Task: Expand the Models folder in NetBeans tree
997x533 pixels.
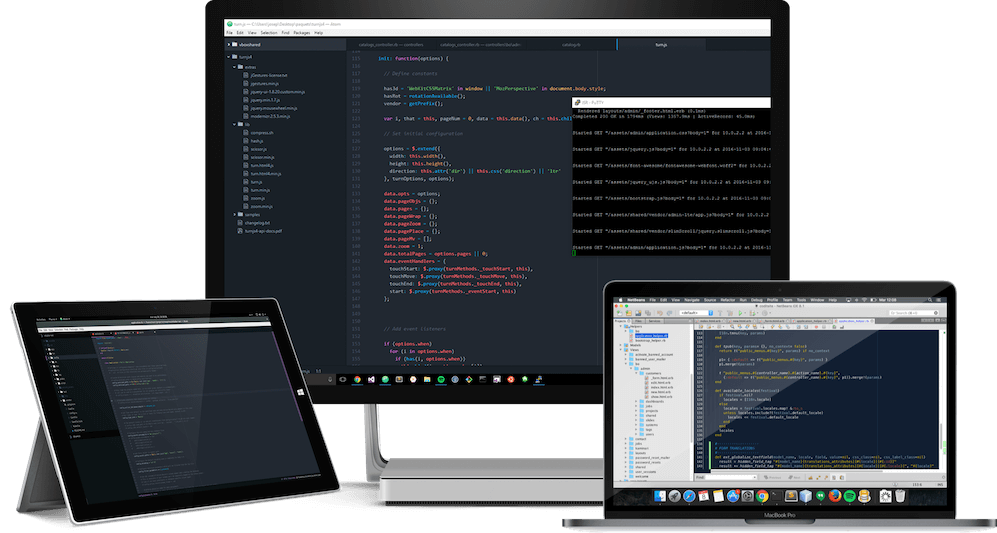Action: pyautogui.click(x=621, y=345)
